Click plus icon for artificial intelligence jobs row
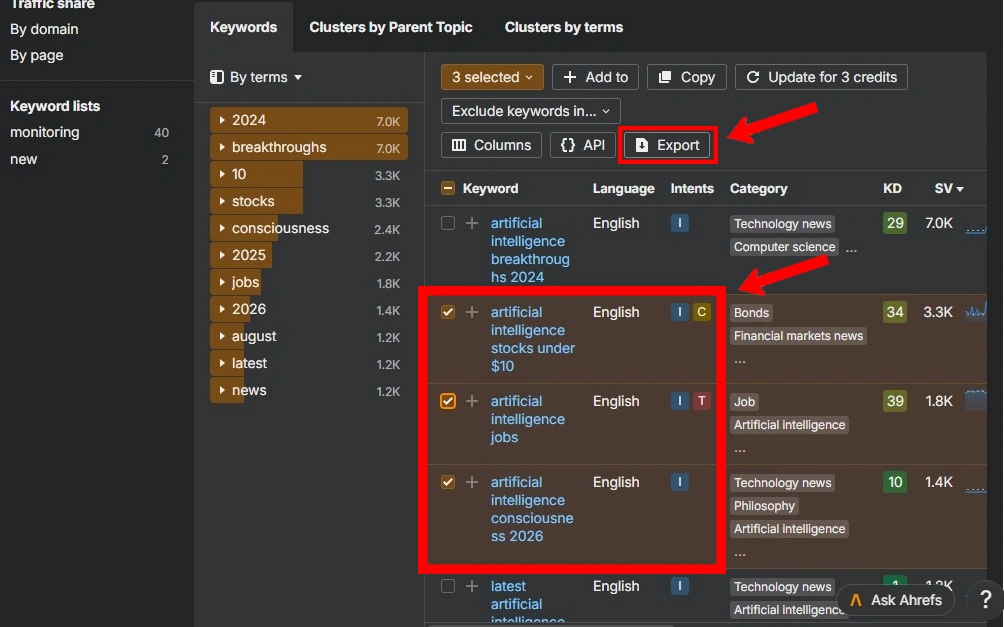Screen dimensions: 1004x627 [x=472, y=401]
